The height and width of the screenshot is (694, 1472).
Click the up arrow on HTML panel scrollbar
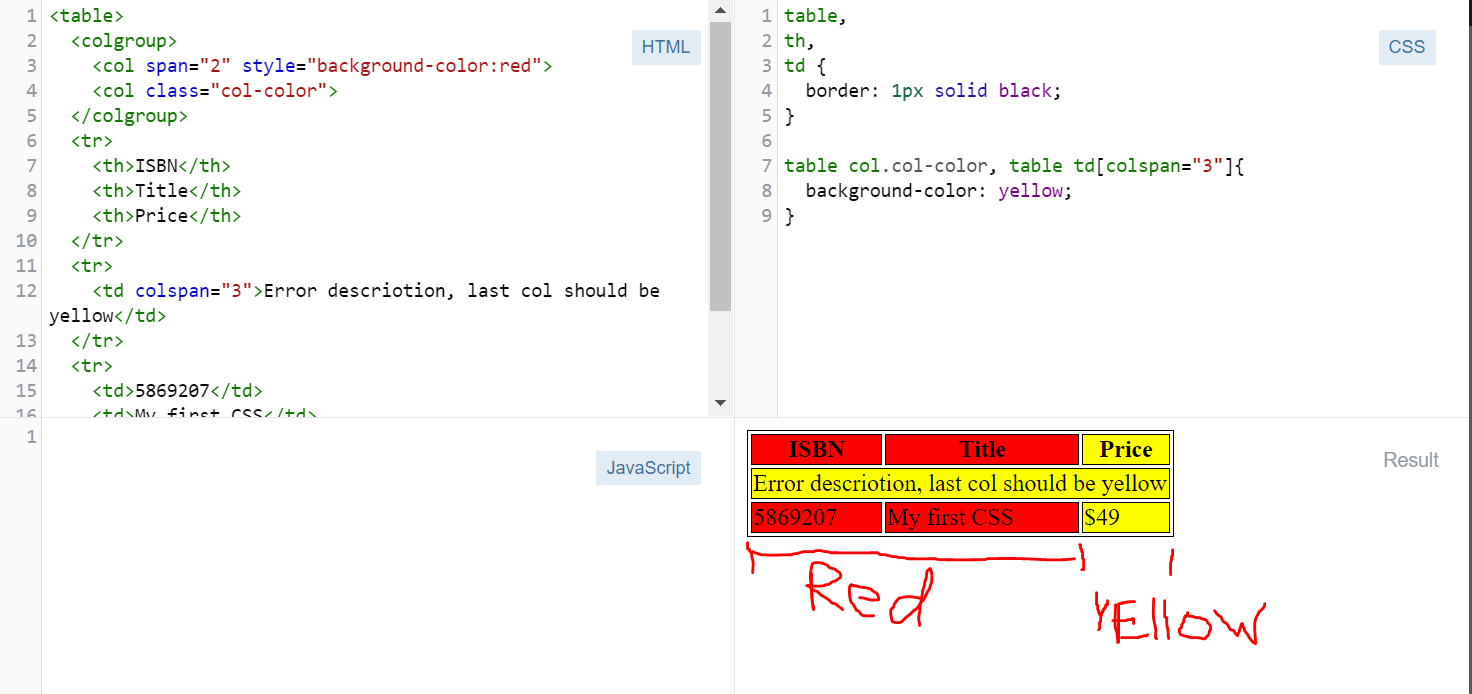[x=720, y=11]
